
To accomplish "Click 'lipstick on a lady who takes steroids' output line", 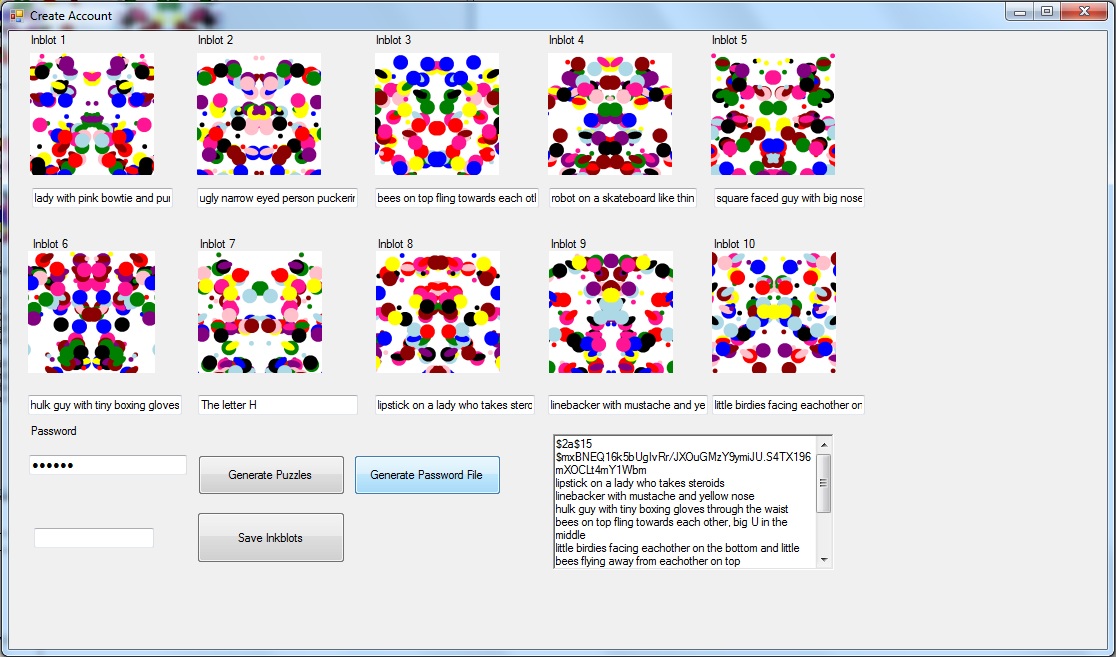I will coord(640,483).
